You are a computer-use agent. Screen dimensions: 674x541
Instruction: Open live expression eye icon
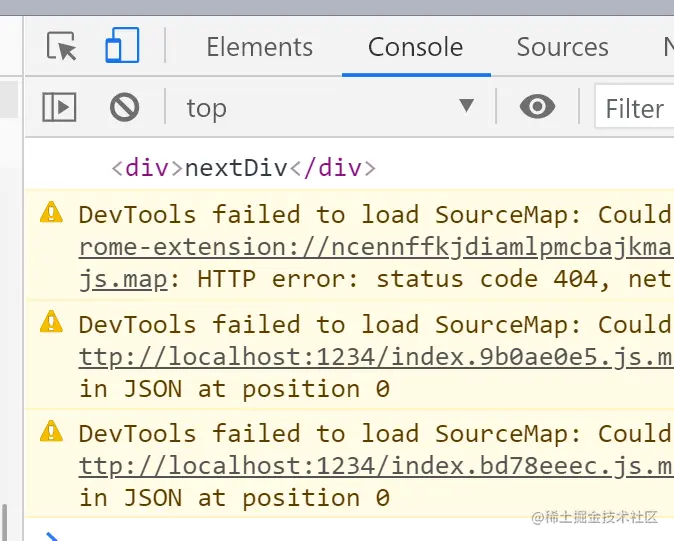(x=537, y=107)
